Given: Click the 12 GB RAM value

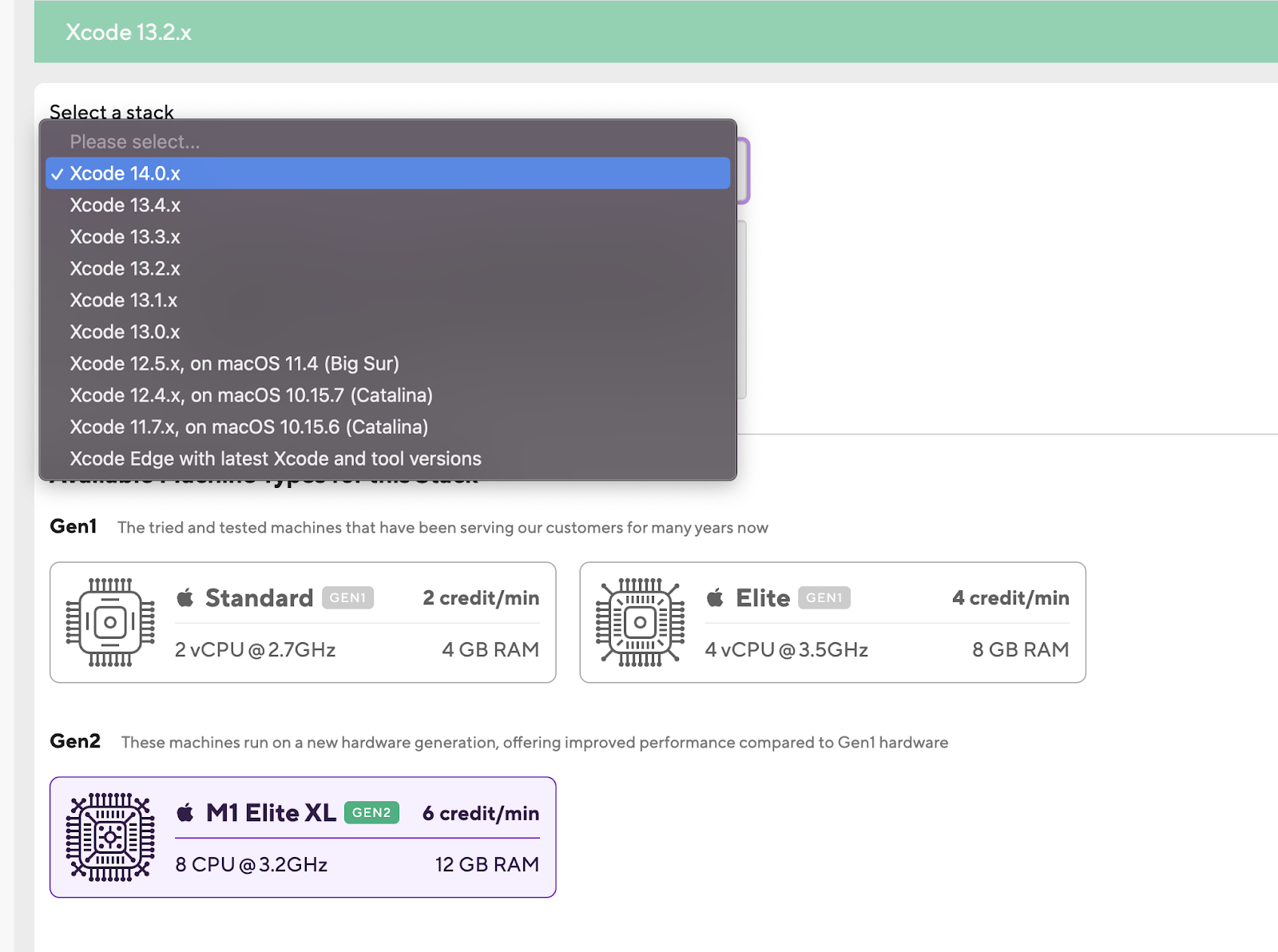Looking at the screenshot, I should point(486,864).
